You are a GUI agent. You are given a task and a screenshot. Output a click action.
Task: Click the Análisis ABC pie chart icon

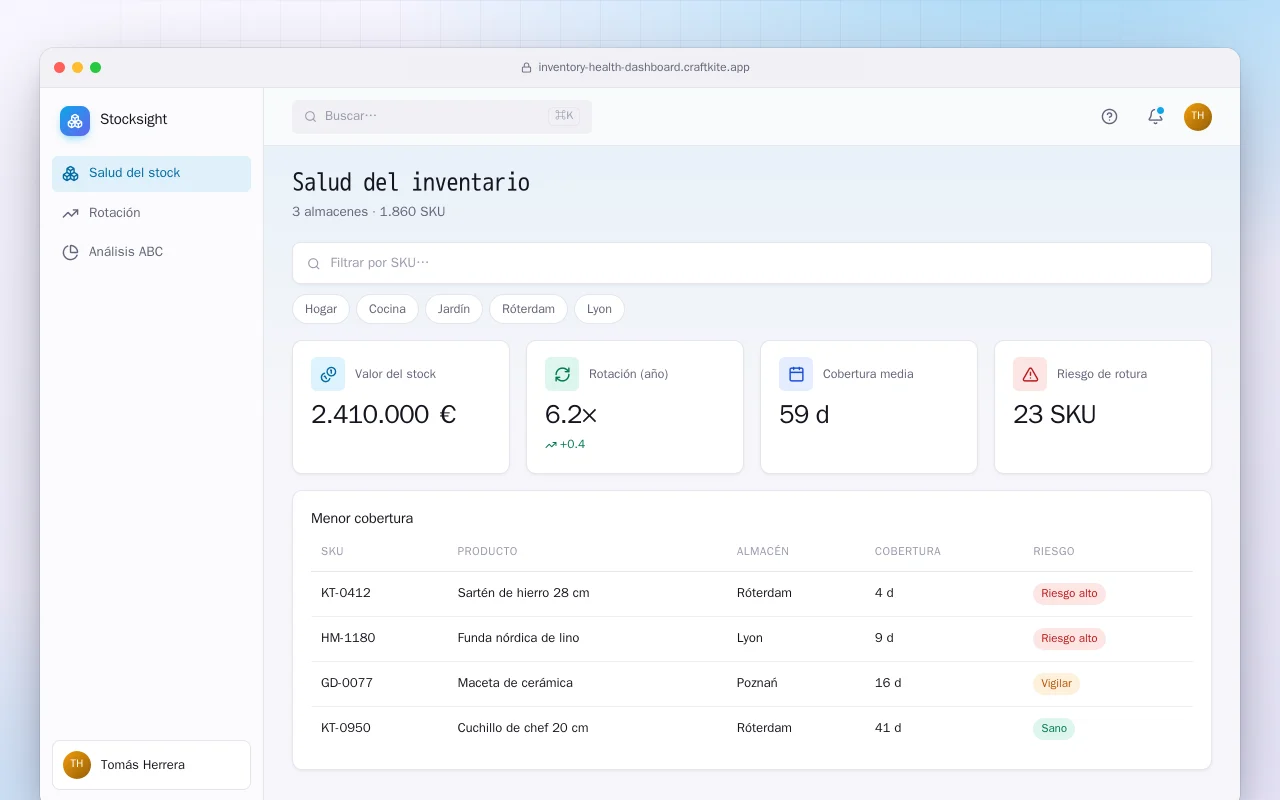[70, 252]
